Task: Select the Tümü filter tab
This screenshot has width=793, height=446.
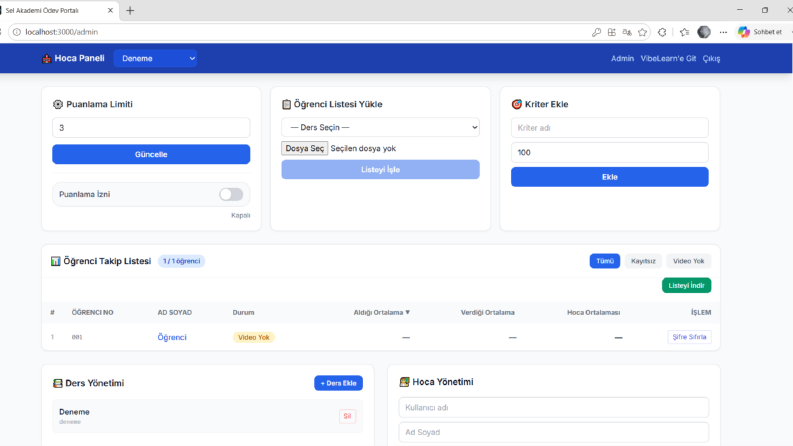Action: coord(605,261)
